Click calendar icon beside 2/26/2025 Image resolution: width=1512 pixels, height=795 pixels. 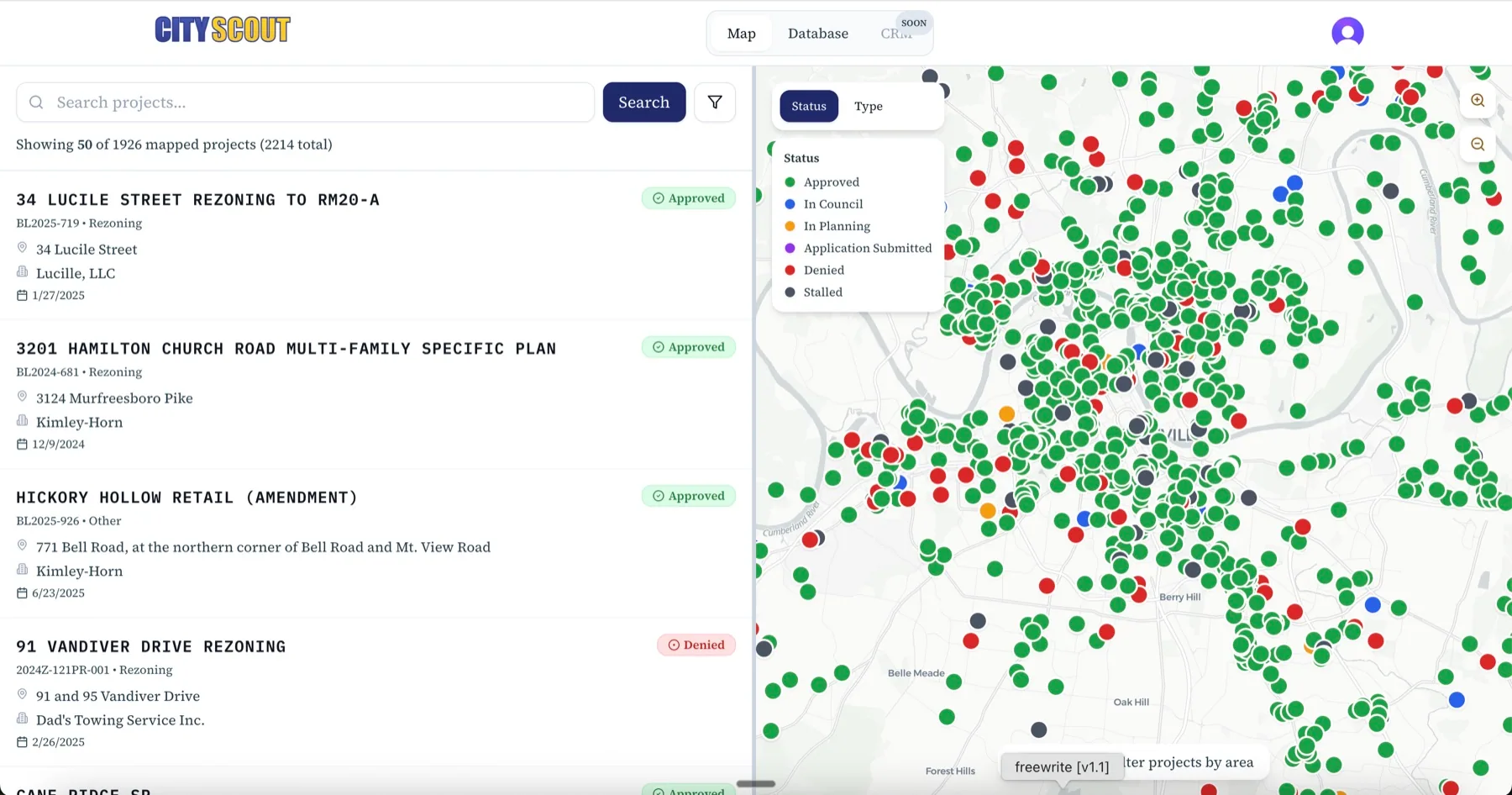23,742
